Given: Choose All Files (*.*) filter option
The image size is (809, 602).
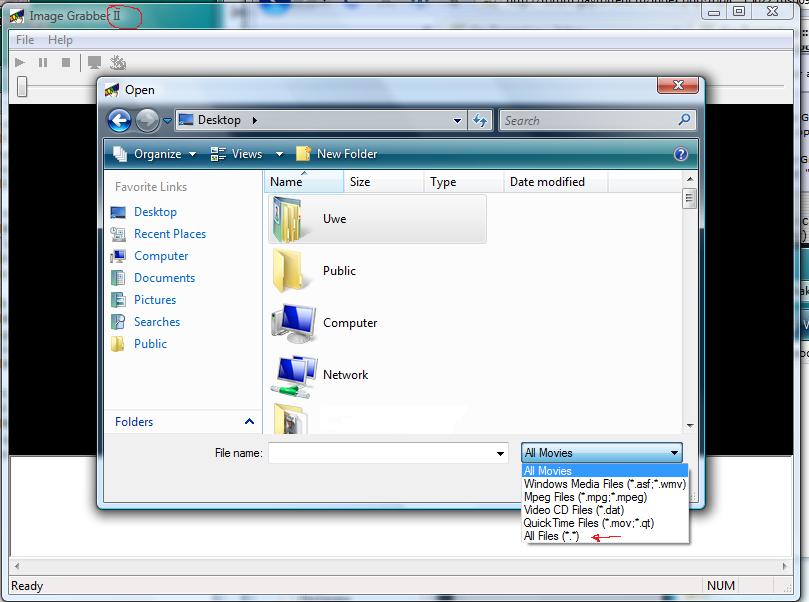Looking at the screenshot, I should point(551,536).
